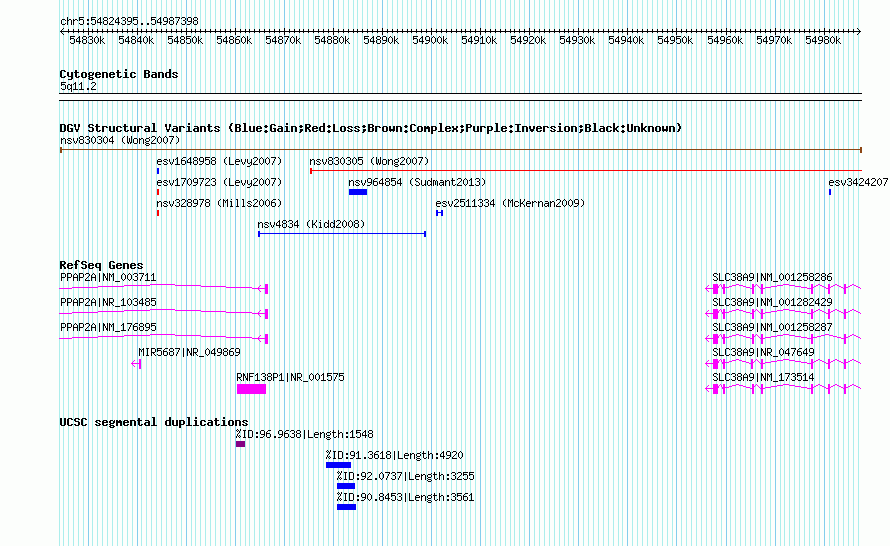Image resolution: width=890 pixels, height=546 pixels.
Task: Click the UCSC segmental duplications track title
Action: [154, 422]
